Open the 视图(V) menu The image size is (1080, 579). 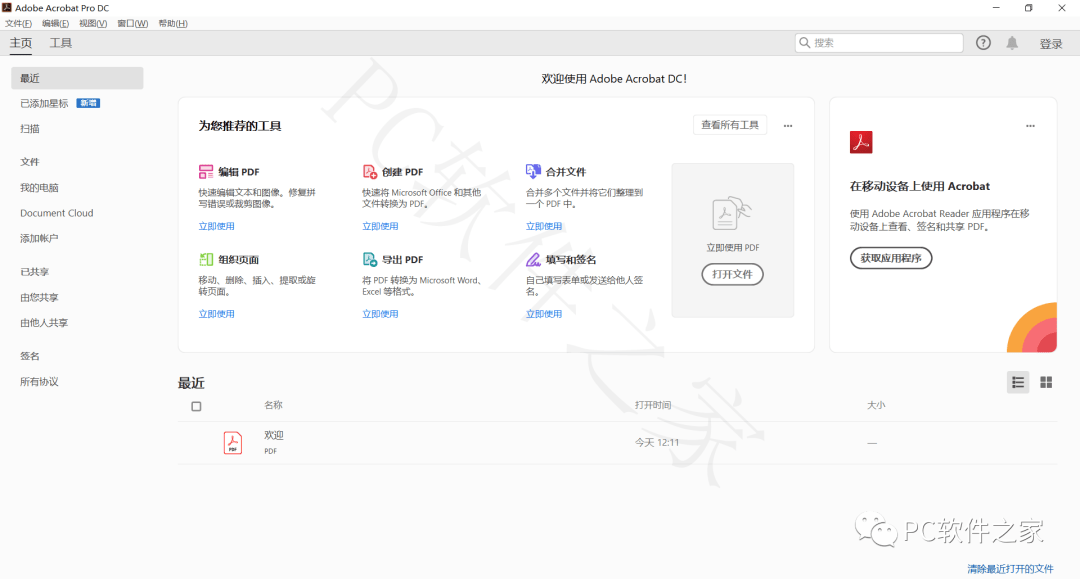tap(93, 23)
